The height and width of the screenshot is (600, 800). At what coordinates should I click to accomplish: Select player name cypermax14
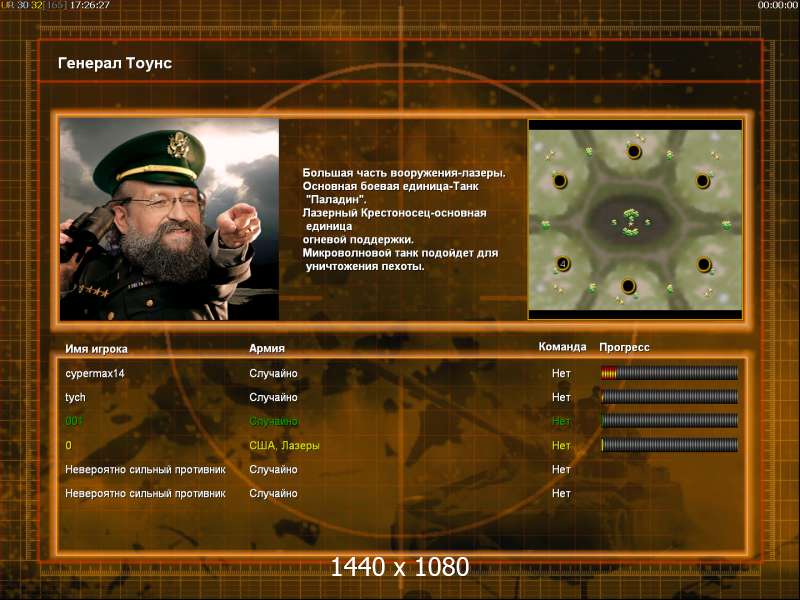tap(95, 373)
